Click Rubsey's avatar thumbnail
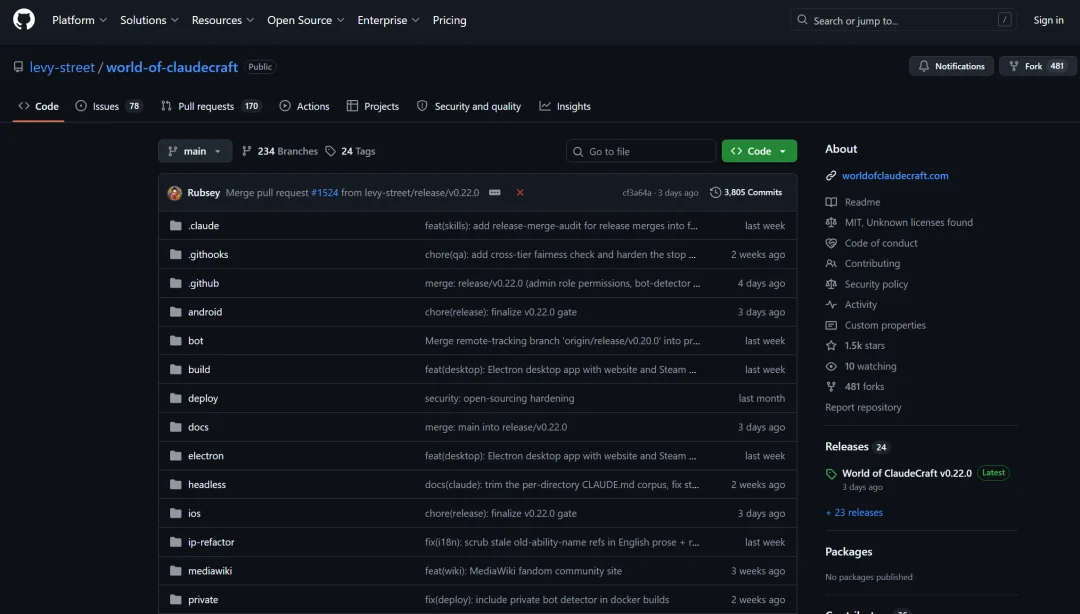1080x614 pixels. coord(174,193)
